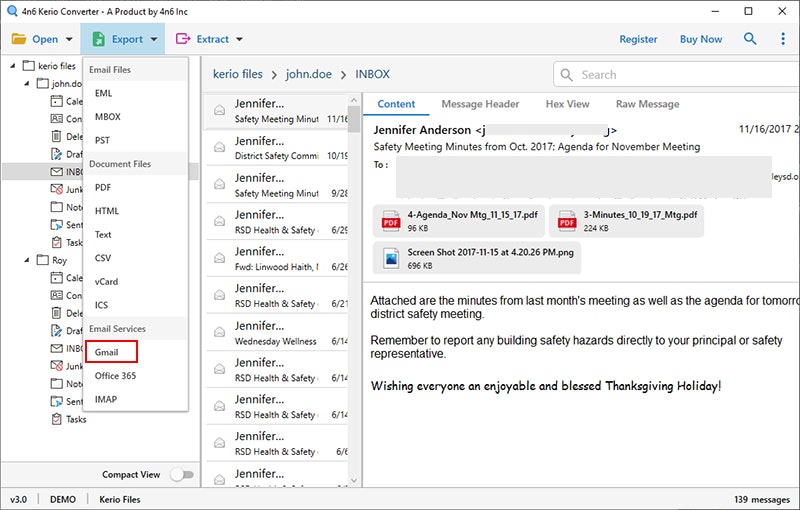Click the Calendar icon under Roy
The width and height of the screenshot is (800, 510).
[x=56, y=278]
